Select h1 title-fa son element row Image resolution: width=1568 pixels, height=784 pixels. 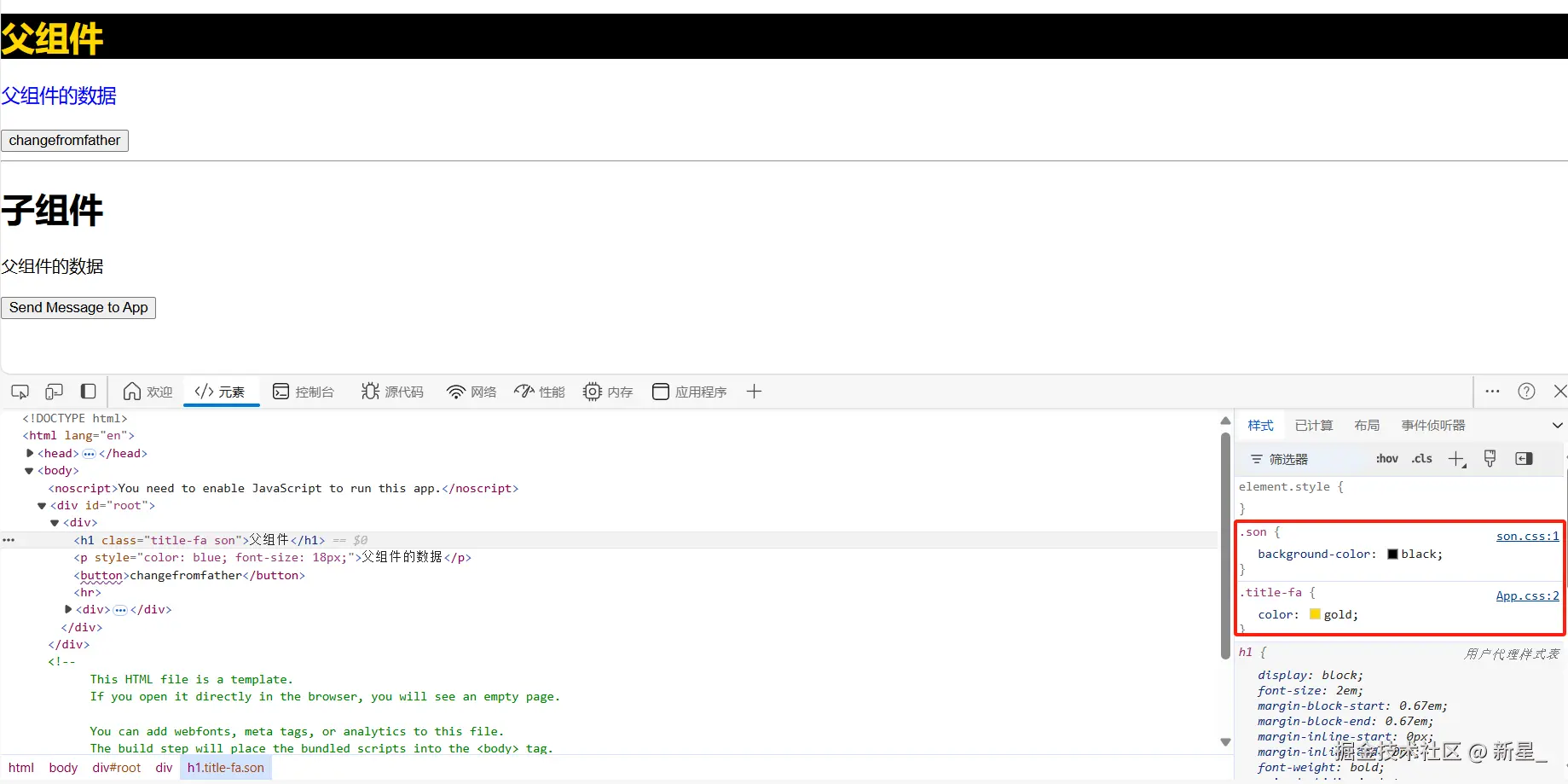point(608,540)
